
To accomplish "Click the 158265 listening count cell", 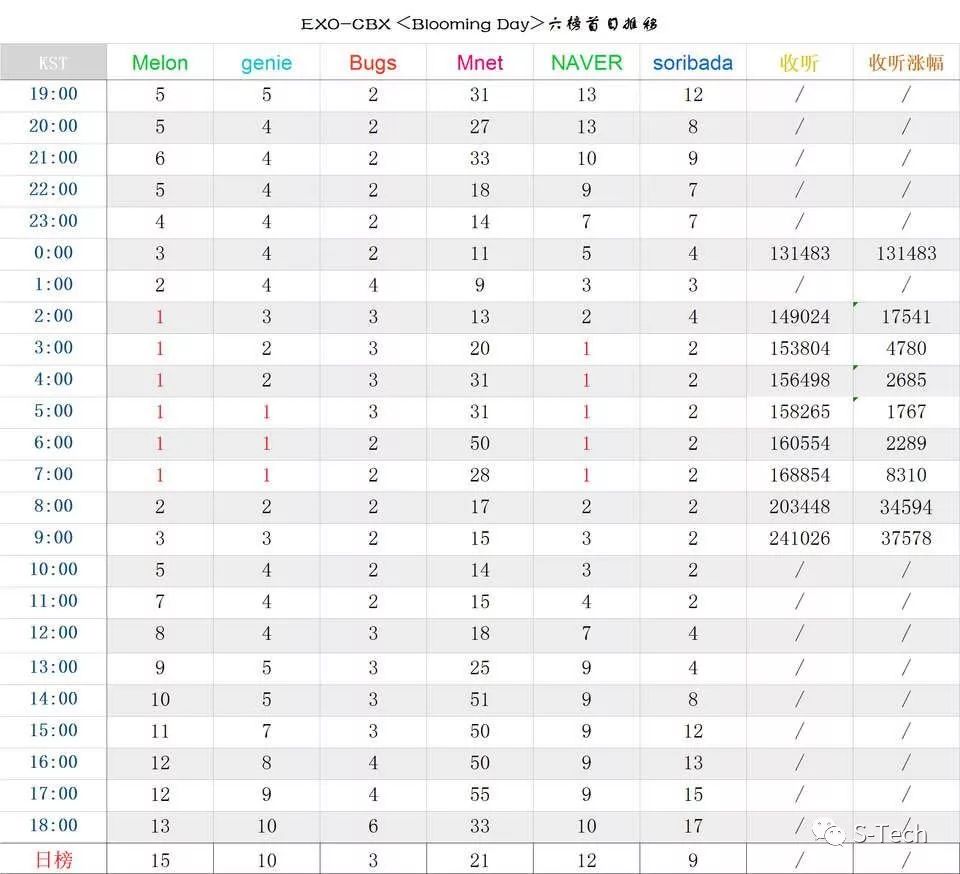I will point(800,412).
